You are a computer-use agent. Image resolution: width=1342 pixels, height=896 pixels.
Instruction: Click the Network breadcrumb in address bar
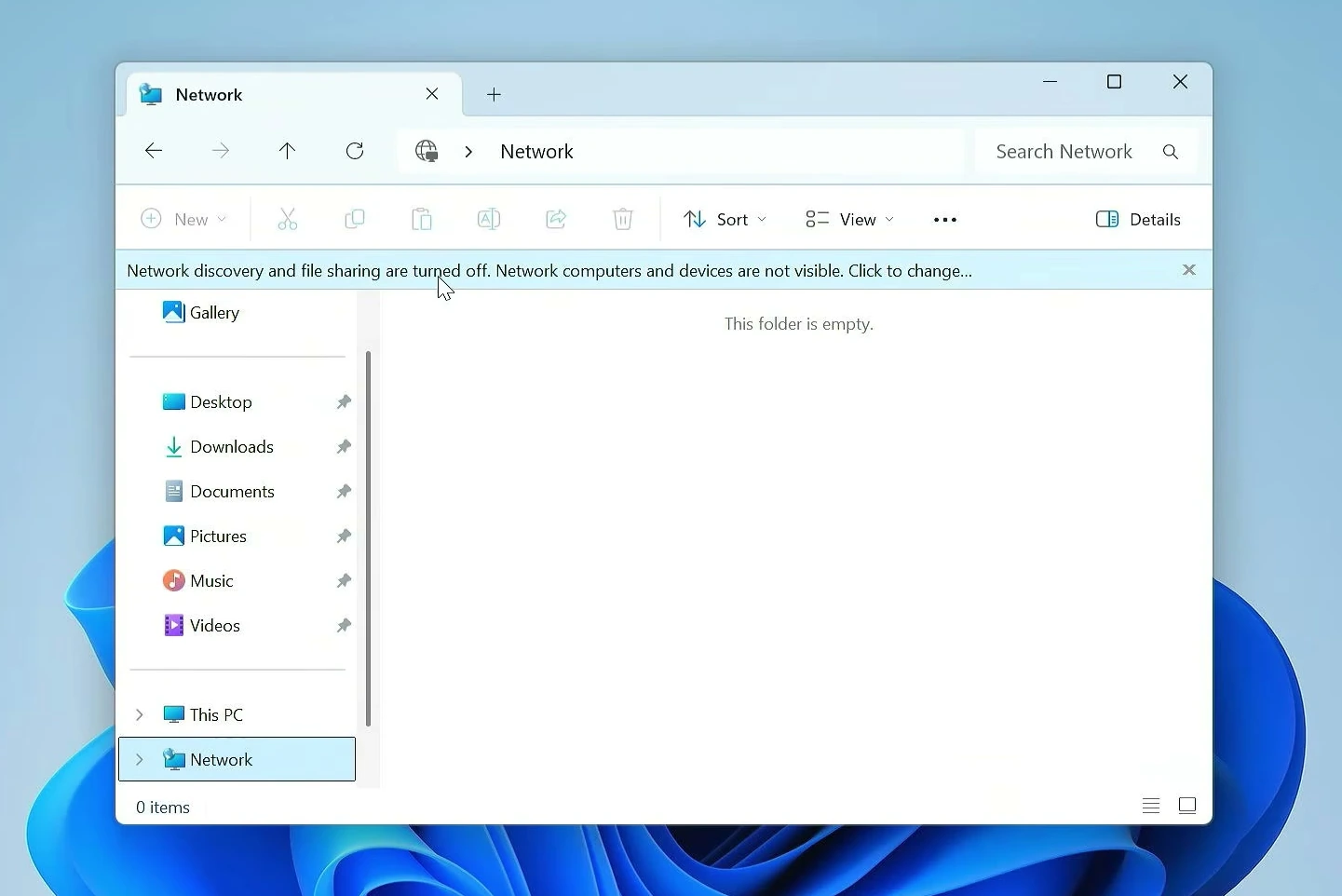pos(536,152)
